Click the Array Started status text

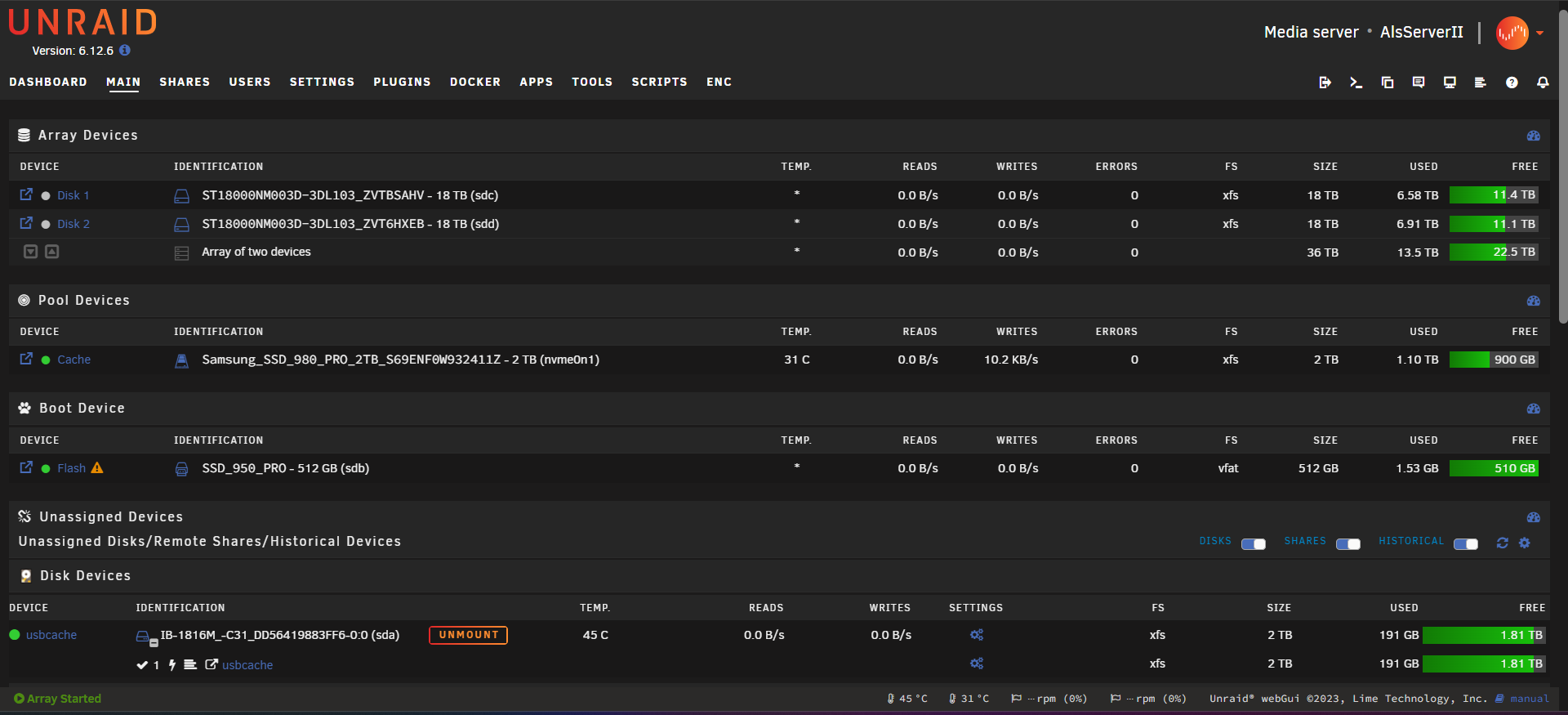[x=64, y=699]
